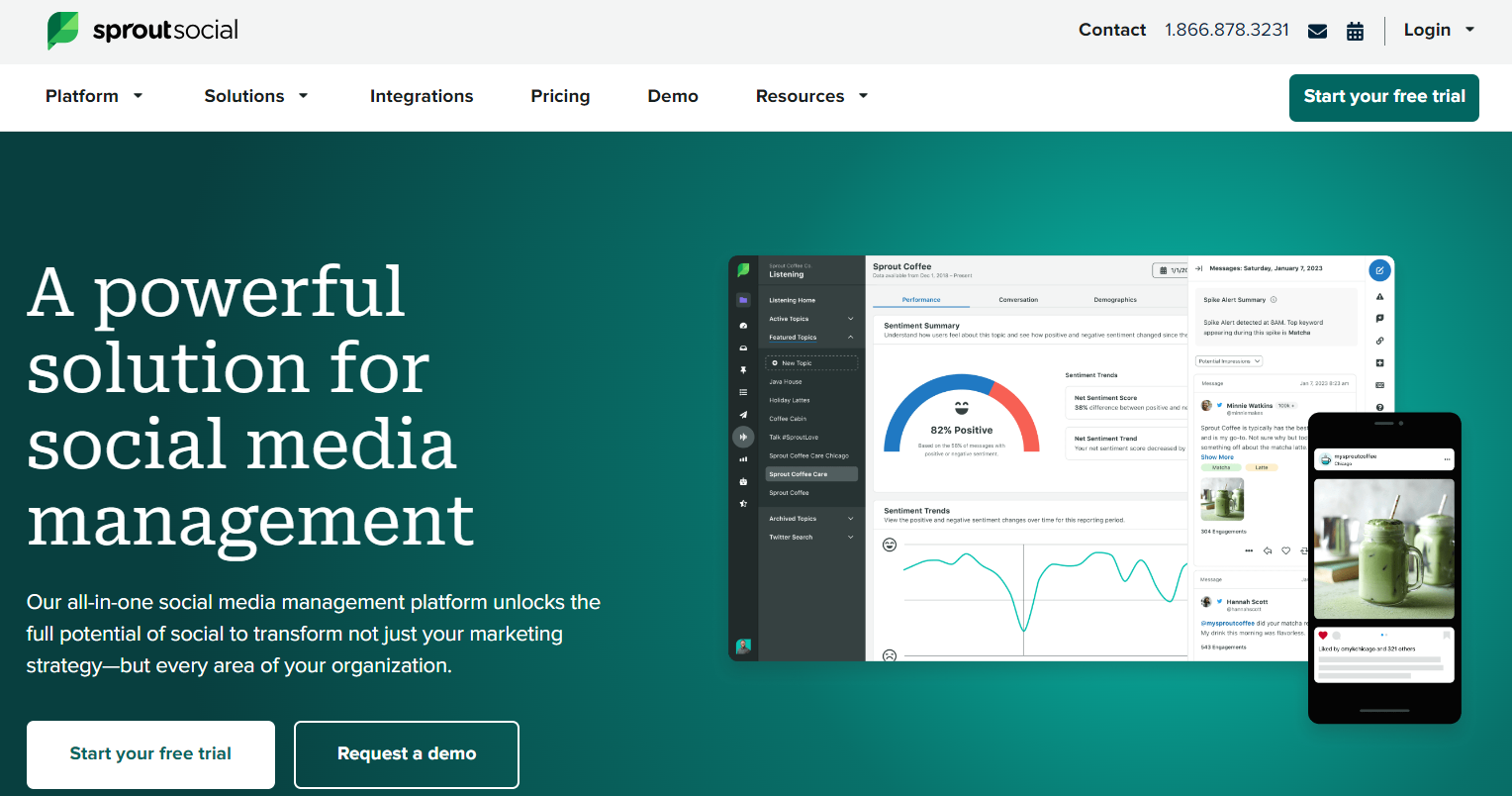Click the heart like icon under Minnie's message

1286,550
